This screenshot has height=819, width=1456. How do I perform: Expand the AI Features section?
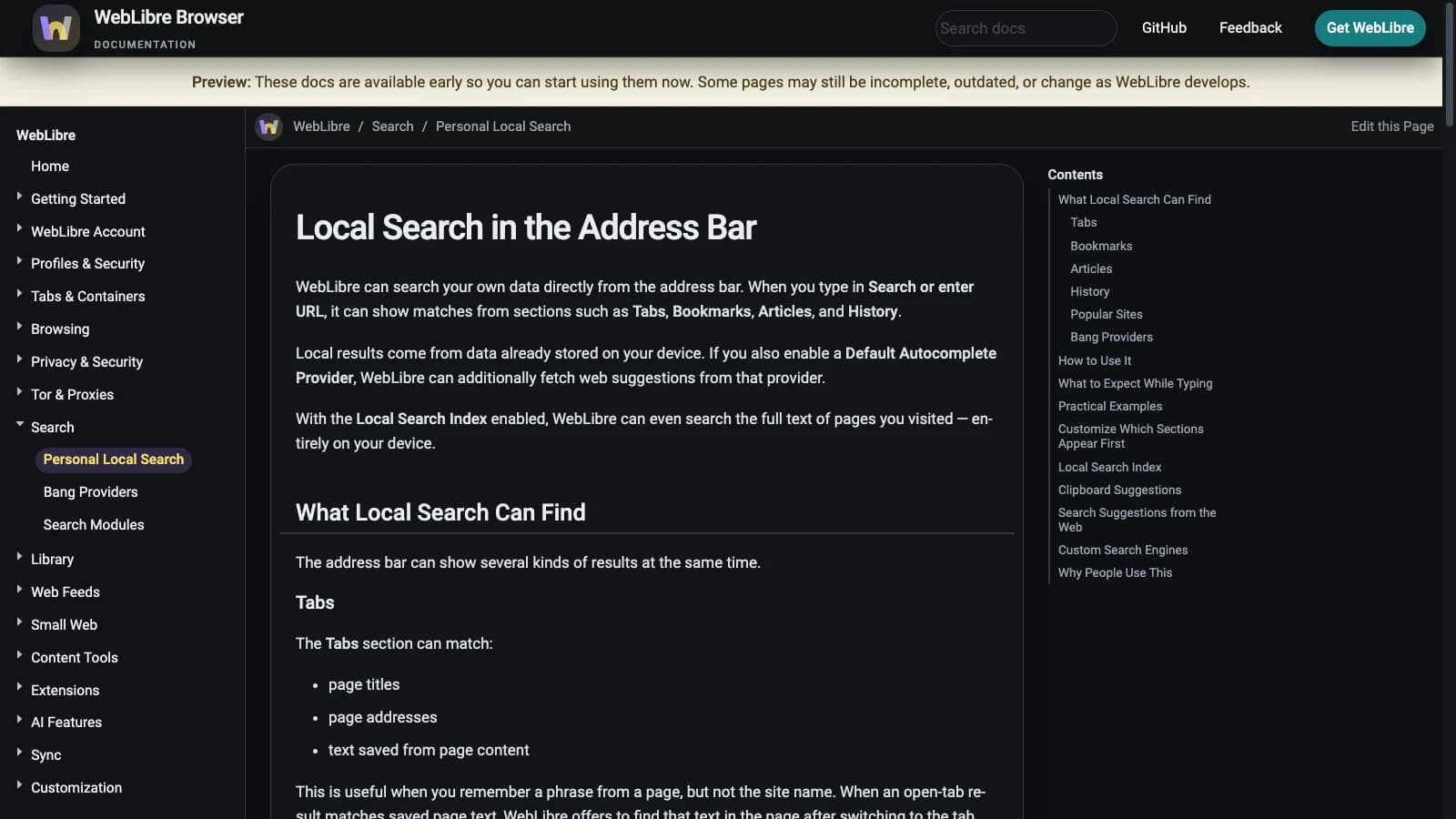coord(19,720)
